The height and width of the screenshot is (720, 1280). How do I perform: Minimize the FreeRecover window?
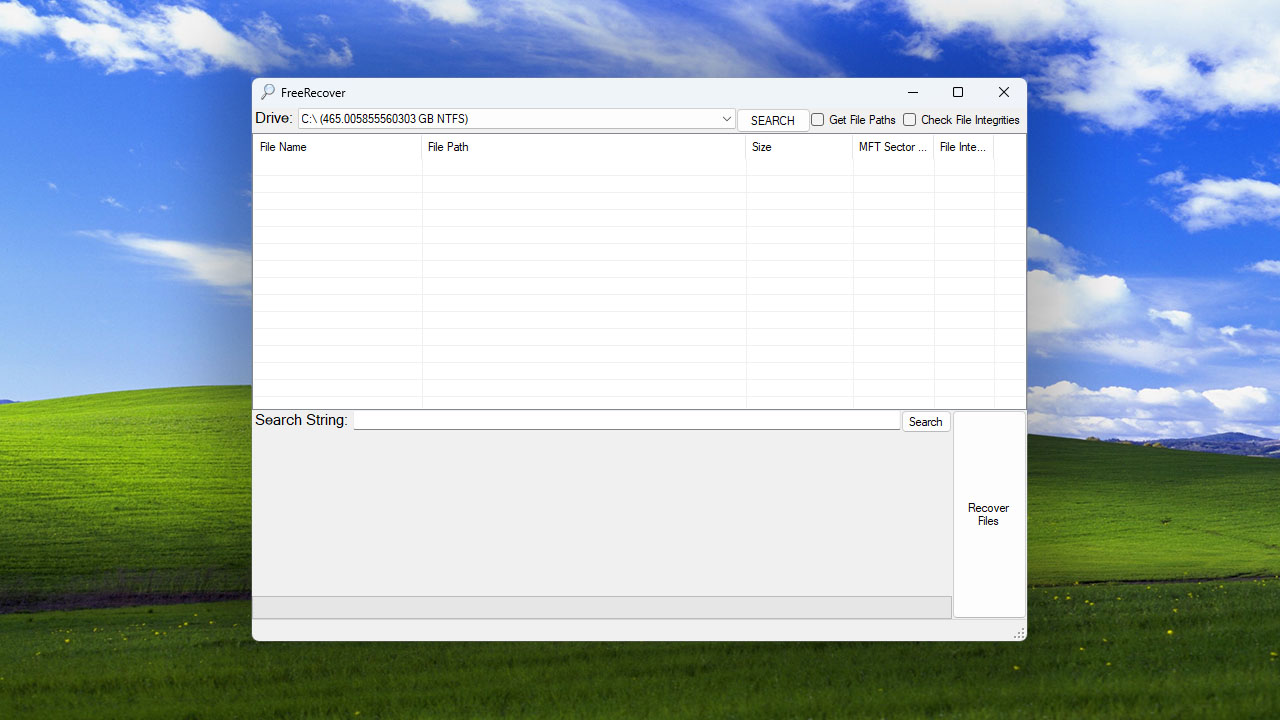(x=912, y=92)
